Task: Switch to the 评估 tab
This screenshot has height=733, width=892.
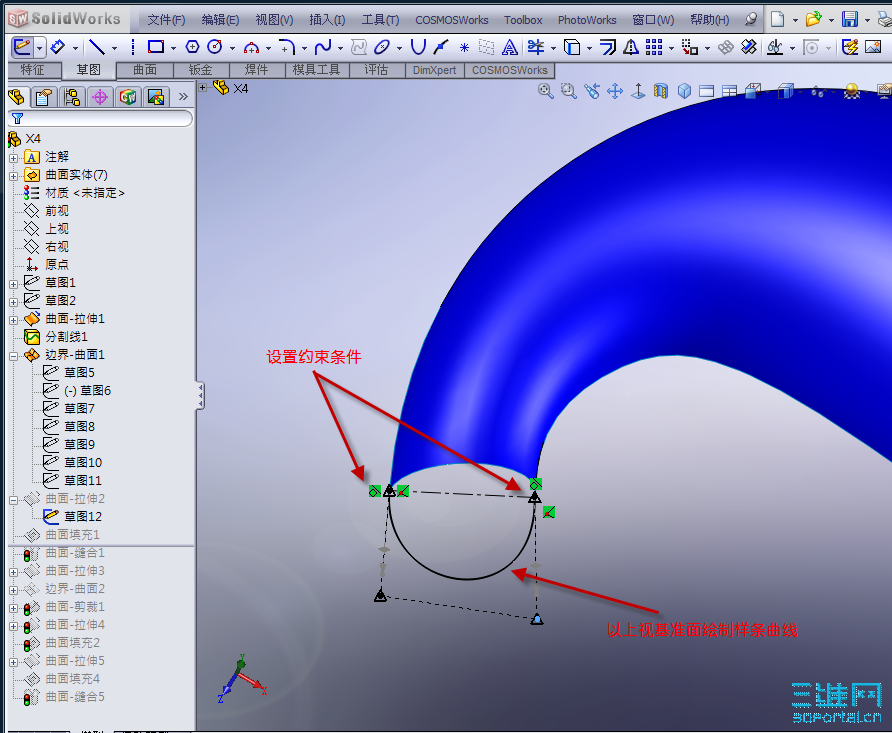Action: click(x=376, y=70)
